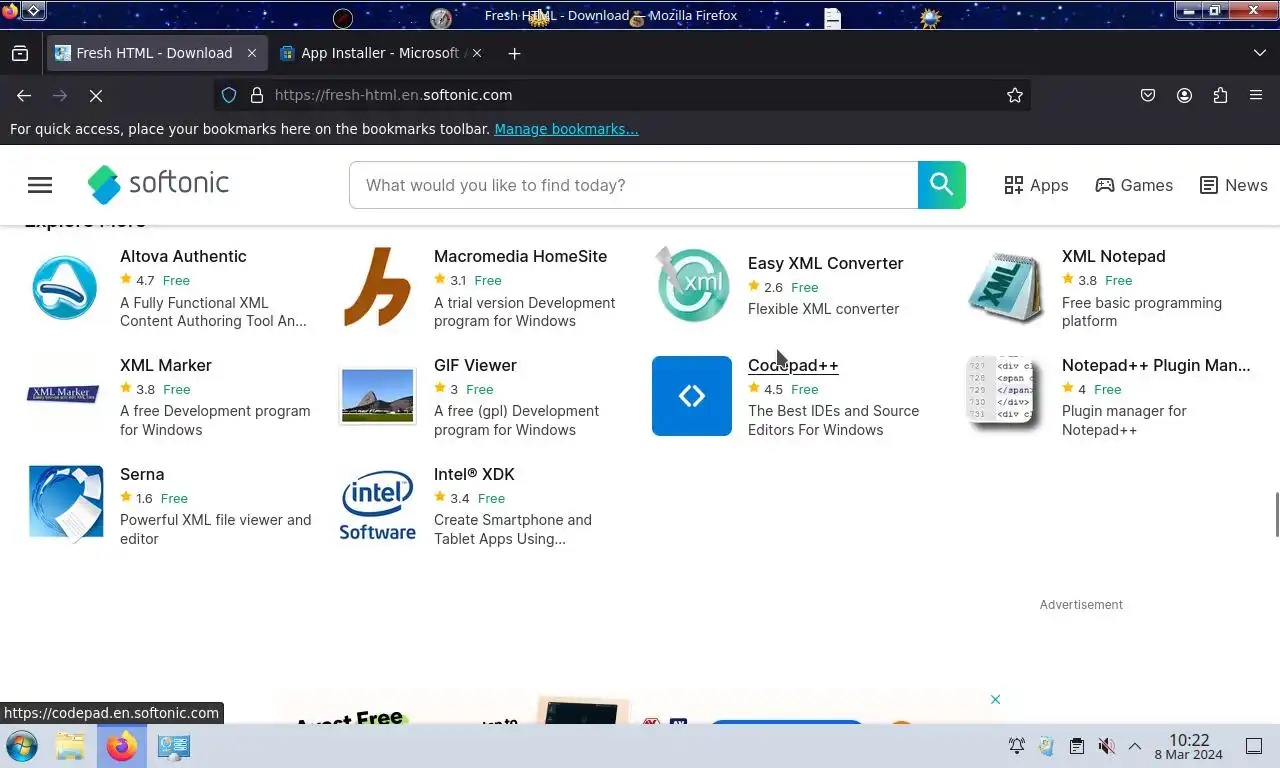Viewport: 1280px width, 768px height.
Task: Go back one page
Action: click(24, 95)
